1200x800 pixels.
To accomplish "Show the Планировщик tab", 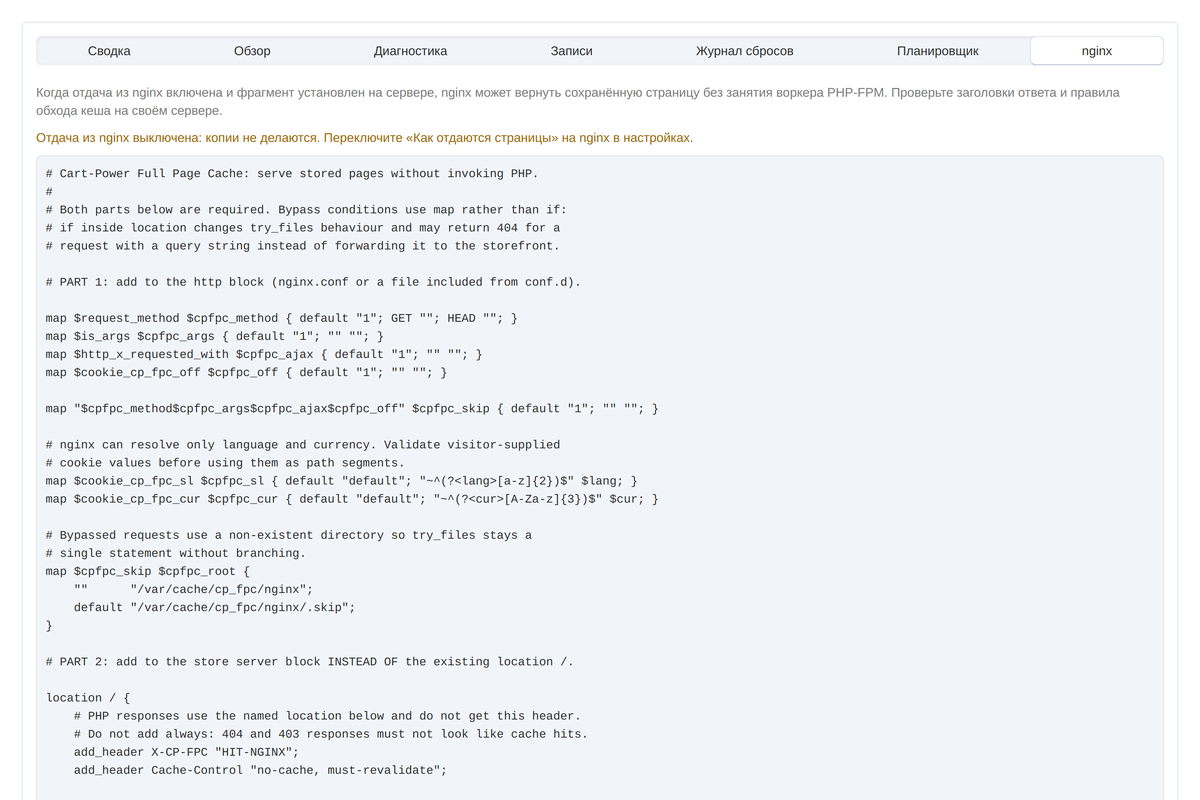I will [937, 51].
